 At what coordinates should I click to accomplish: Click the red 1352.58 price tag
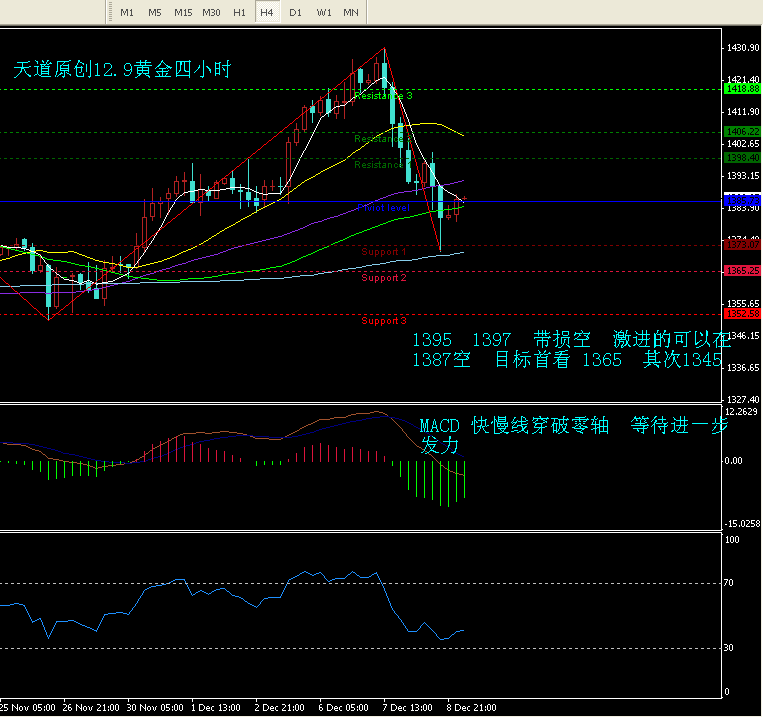[x=742, y=314]
